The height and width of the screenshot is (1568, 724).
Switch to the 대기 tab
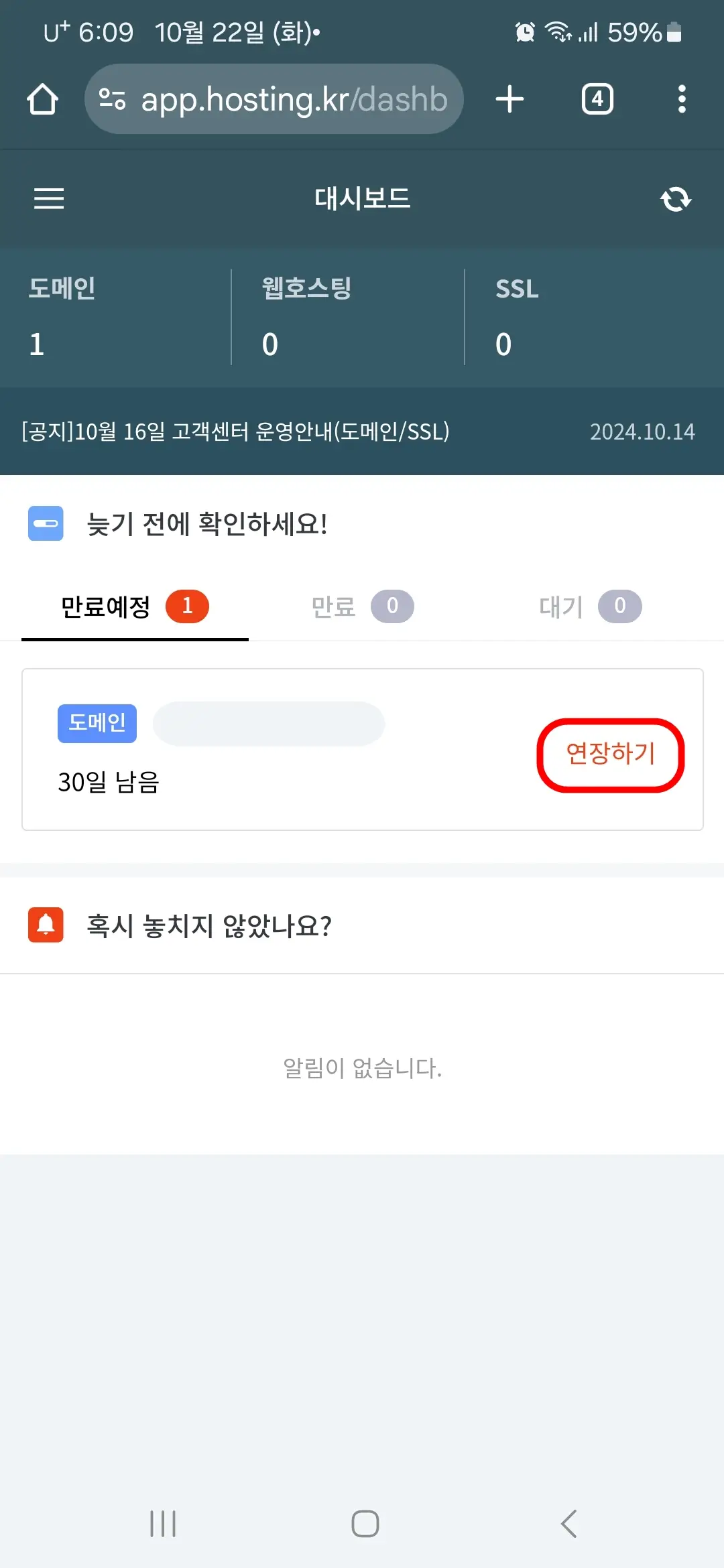click(x=590, y=606)
